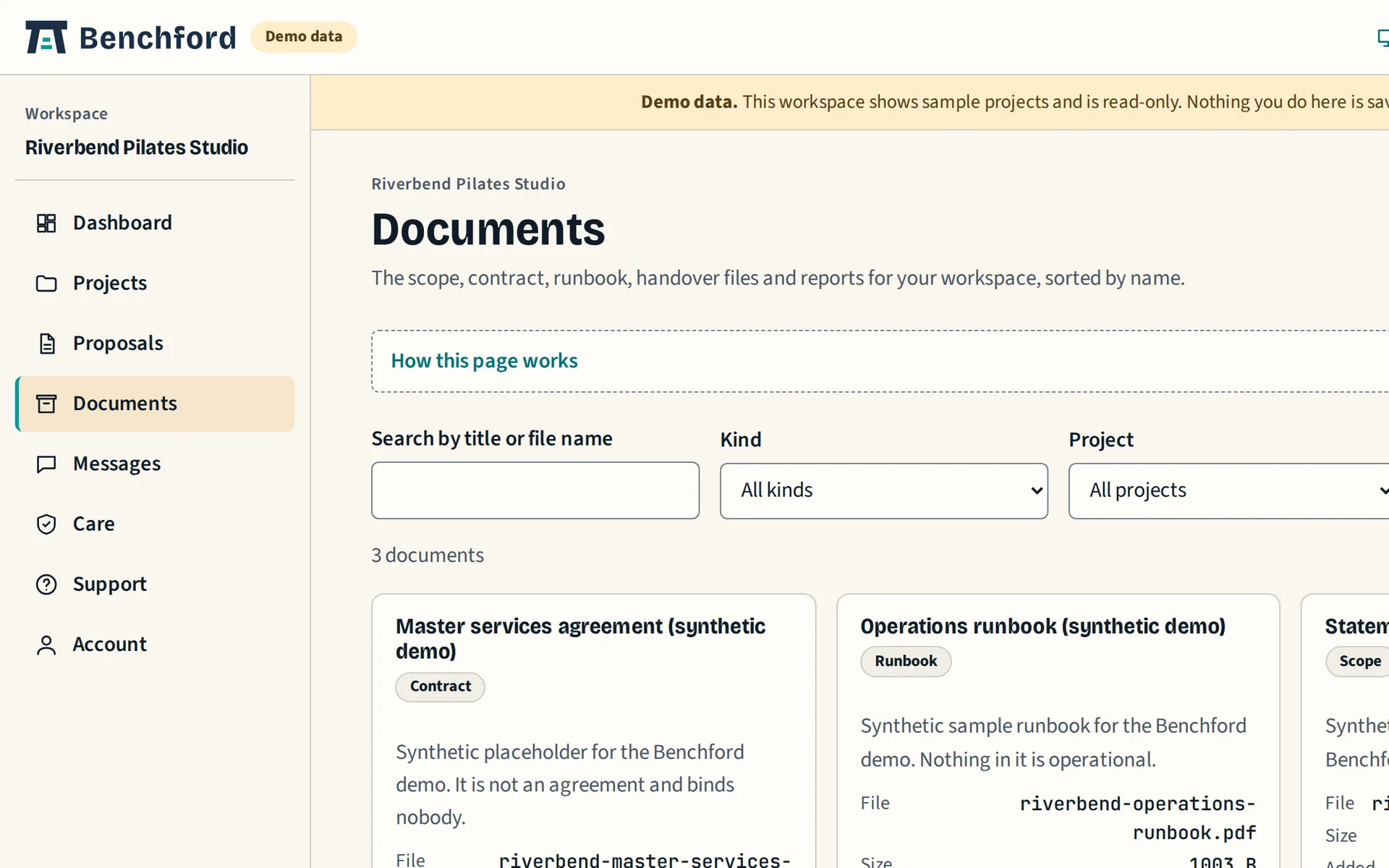Select Messages in sidebar

(x=155, y=464)
